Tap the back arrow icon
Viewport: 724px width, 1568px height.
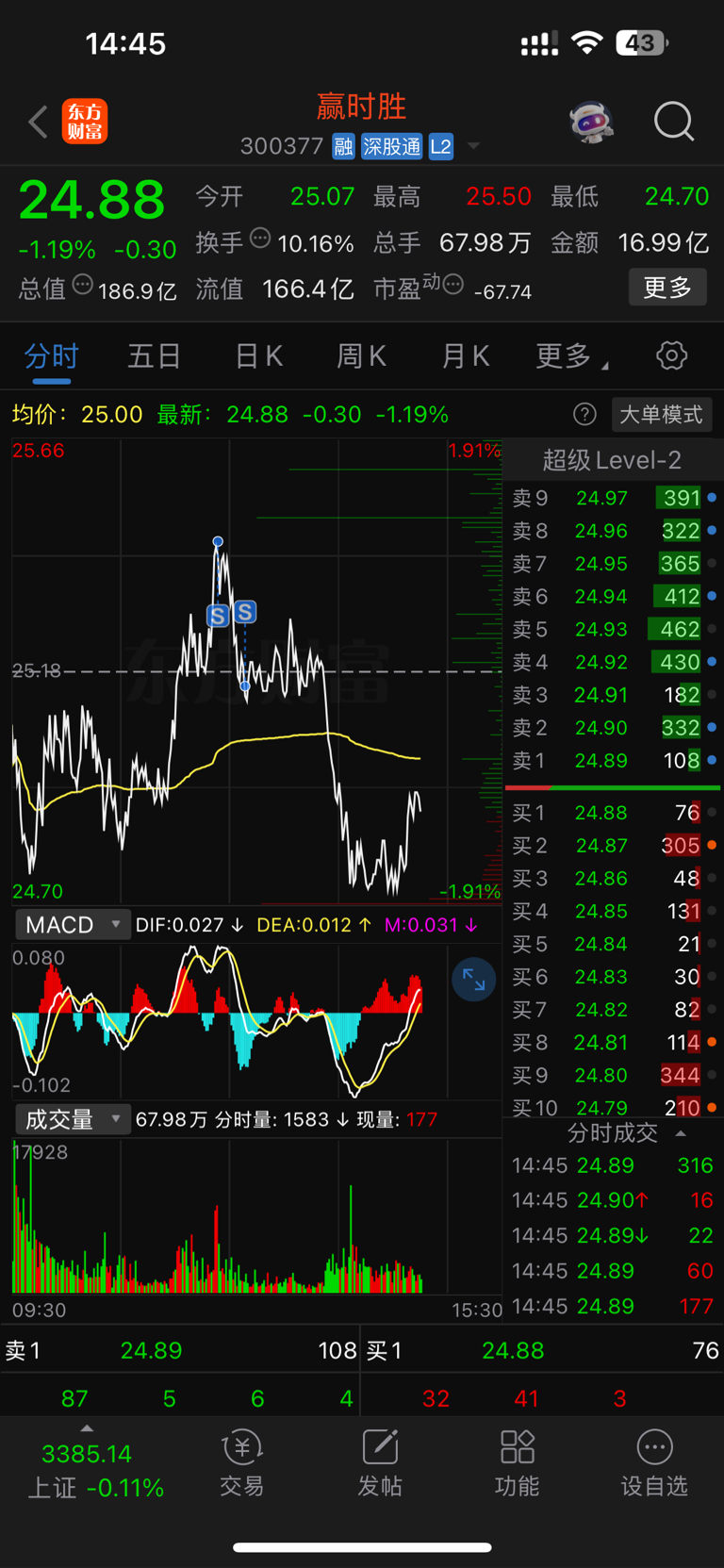38,122
